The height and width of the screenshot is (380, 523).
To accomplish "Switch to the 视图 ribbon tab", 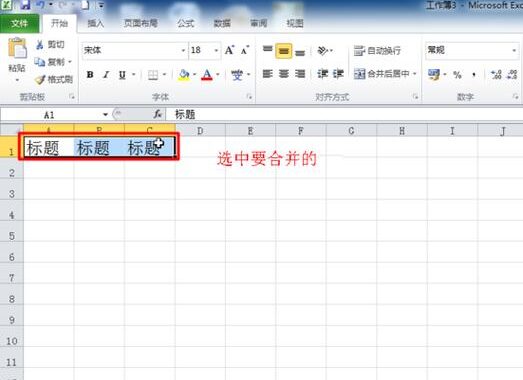I will point(295,23).
